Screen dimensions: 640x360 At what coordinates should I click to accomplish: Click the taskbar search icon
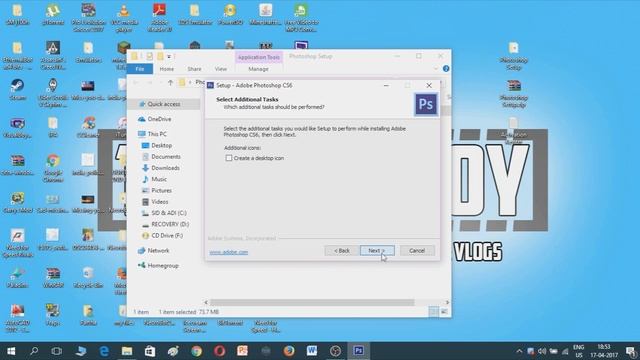pos(34,351)
